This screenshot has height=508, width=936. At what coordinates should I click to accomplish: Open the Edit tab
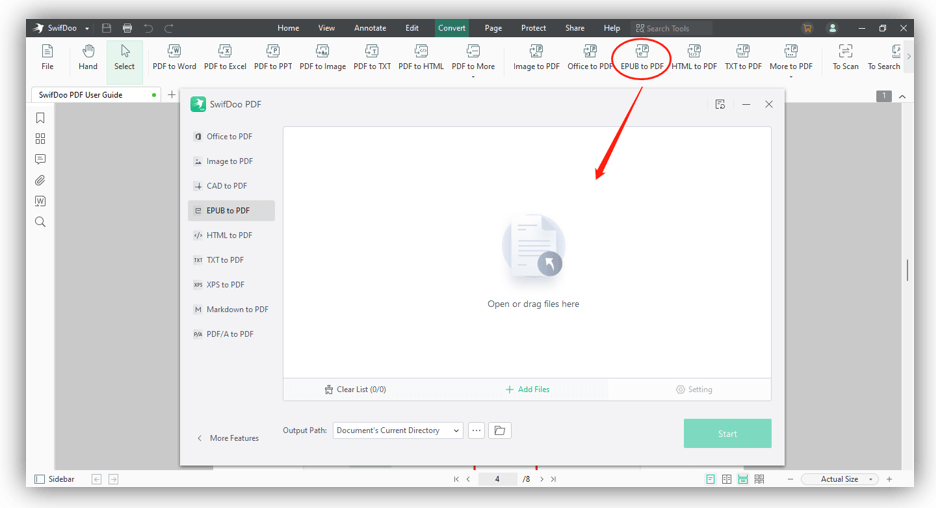[412, 28]
